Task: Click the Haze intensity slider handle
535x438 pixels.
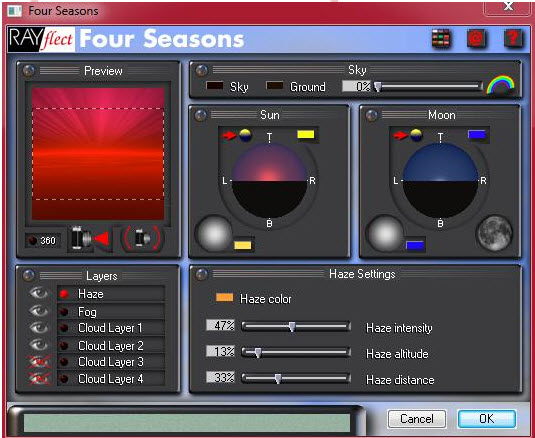Action: (292, 327)
